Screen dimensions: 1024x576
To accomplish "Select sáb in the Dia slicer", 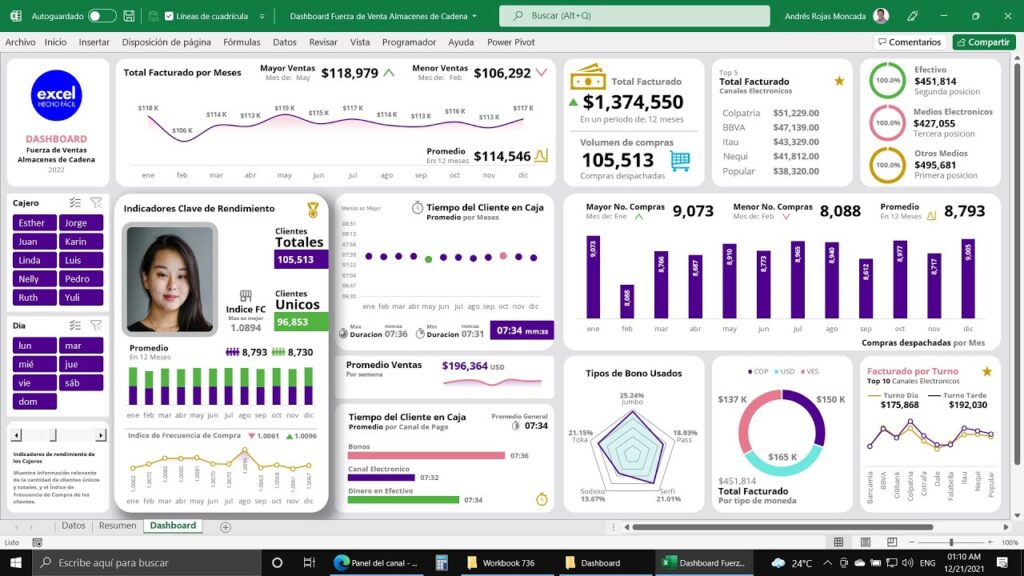I will (x=81, y=383).
